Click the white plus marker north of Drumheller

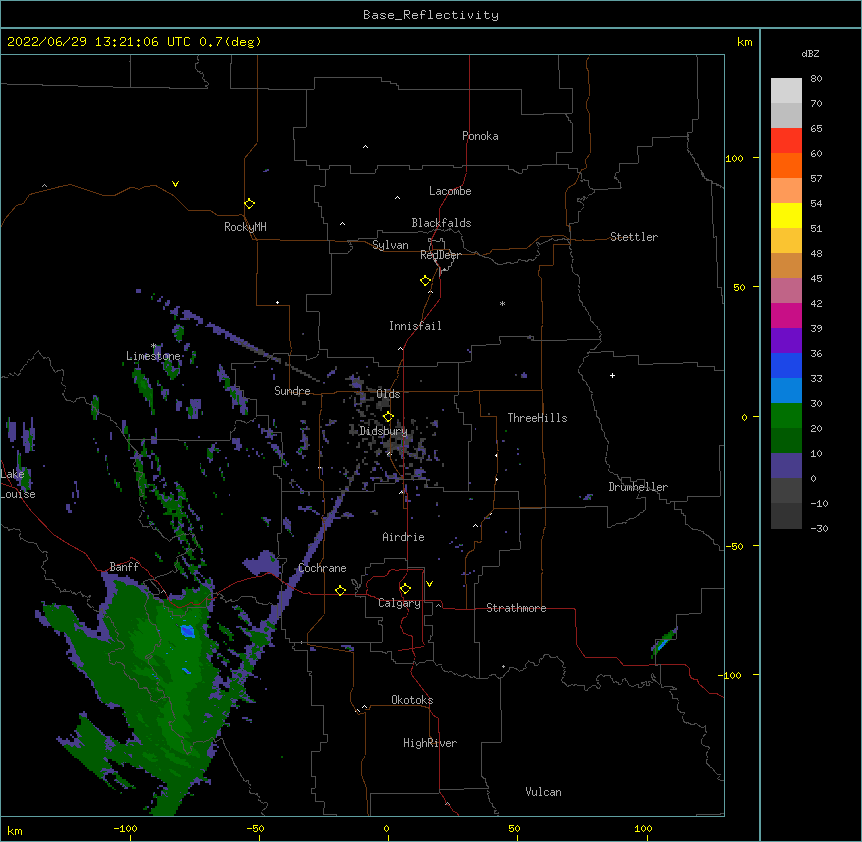[x=612, y=375]
